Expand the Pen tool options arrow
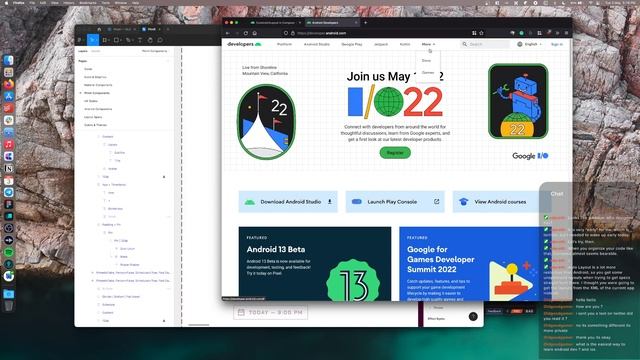 (x=133, y=40)
